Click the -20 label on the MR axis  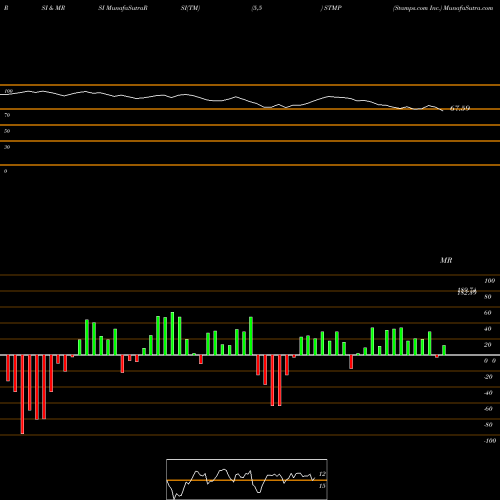tap(488, 377)
